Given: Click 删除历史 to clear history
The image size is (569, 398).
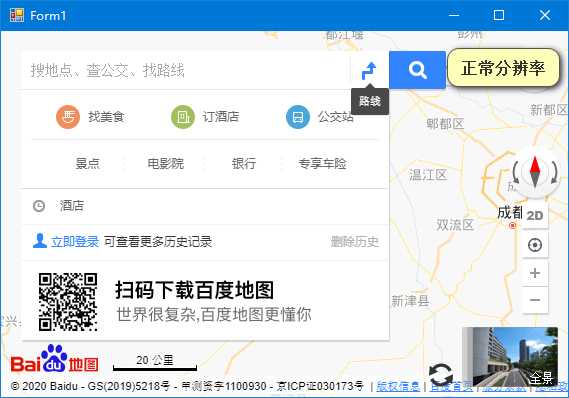Looking at the screenshot, I should pos(355,242).
